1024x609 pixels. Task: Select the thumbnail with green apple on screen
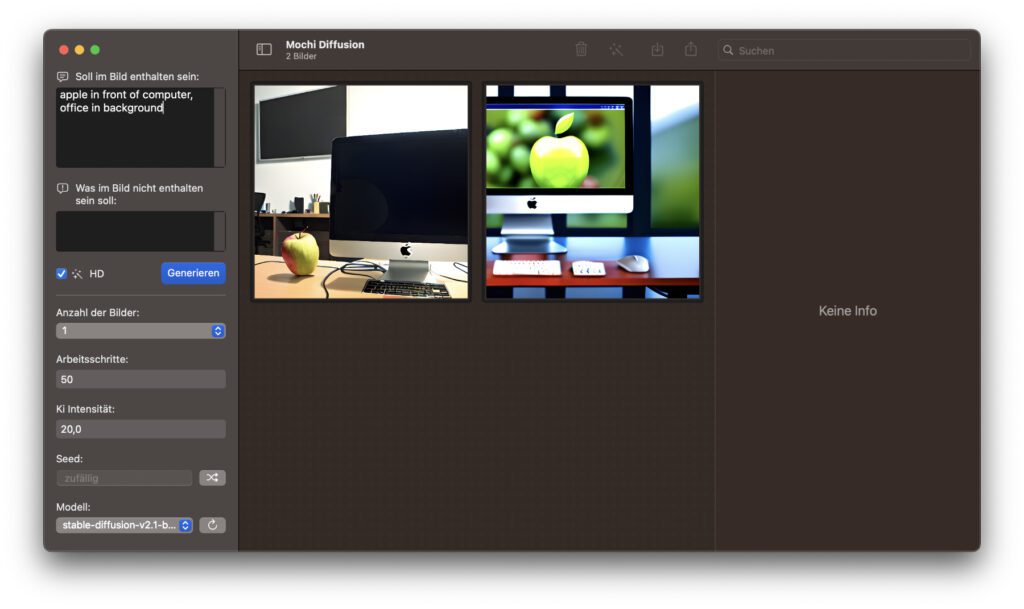pos(592,192)
